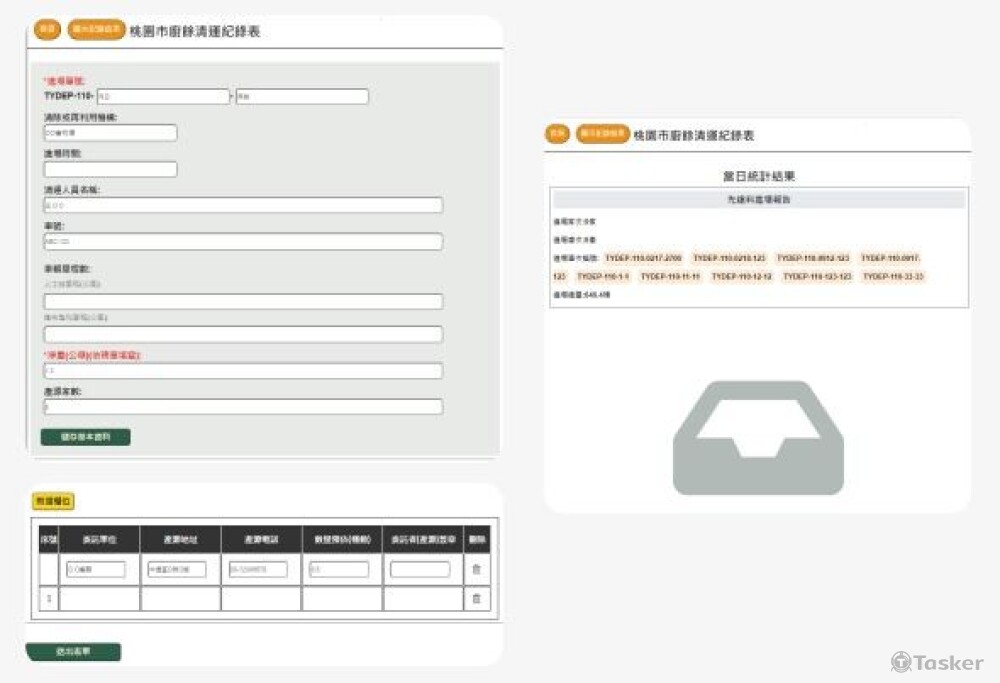Select the TYDEP-110-11-11 tag
1000x683 pixels.
[x=670, y=276]
